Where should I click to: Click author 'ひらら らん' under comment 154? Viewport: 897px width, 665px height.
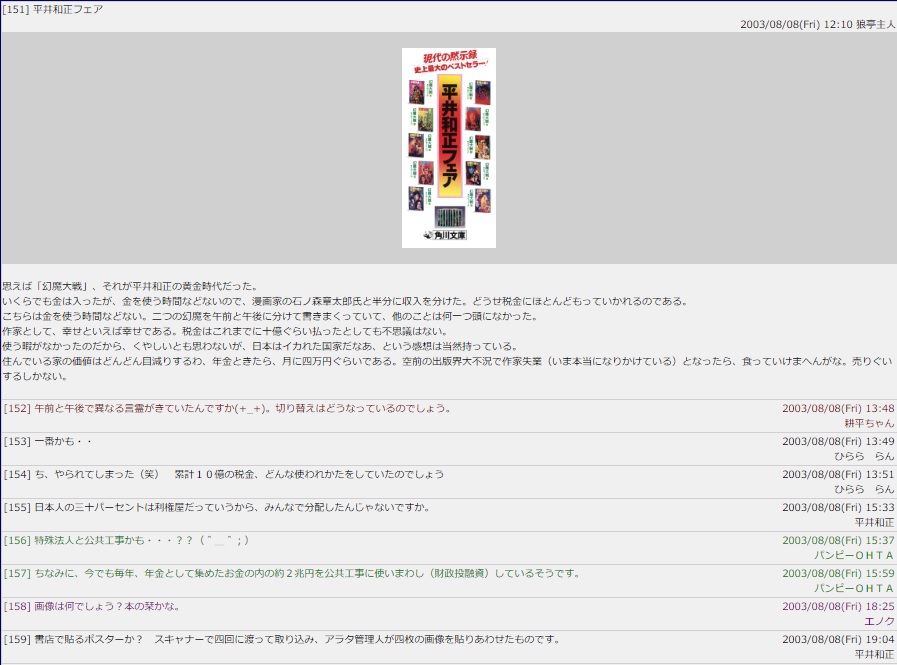pyautogui.click(x=864, y=489)
